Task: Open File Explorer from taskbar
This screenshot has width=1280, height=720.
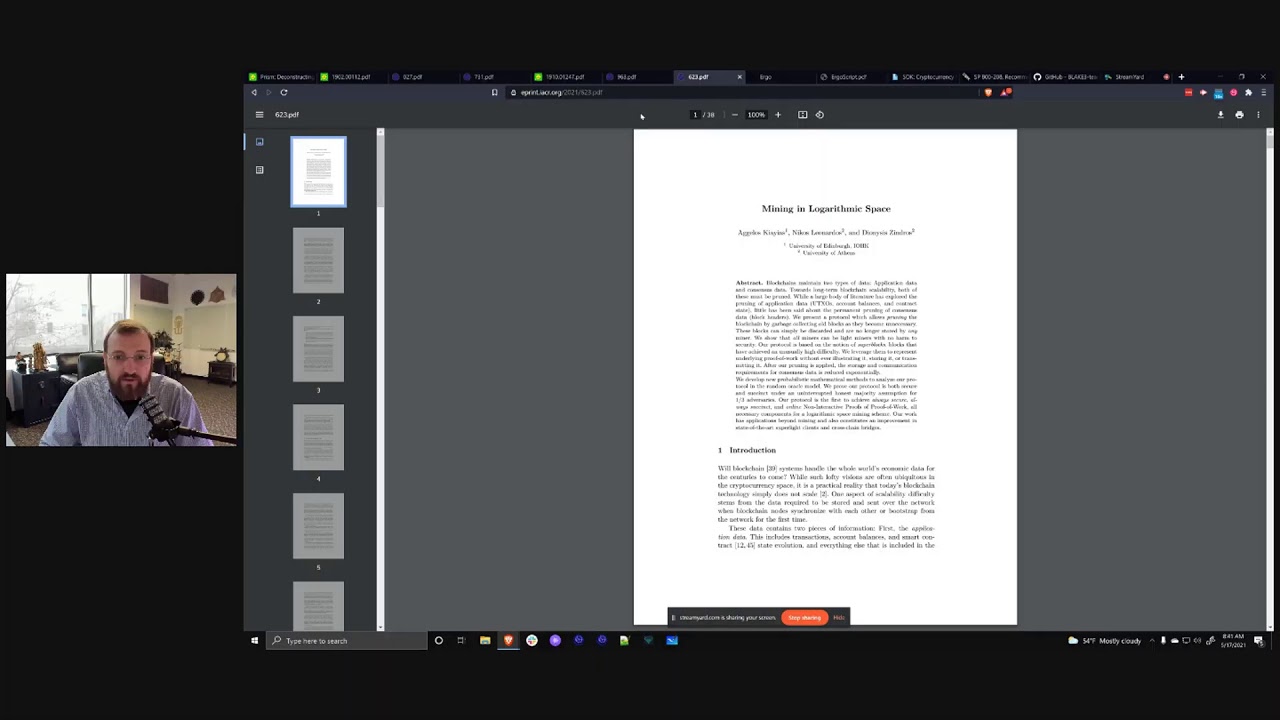Action: click(x=485, y=641)
